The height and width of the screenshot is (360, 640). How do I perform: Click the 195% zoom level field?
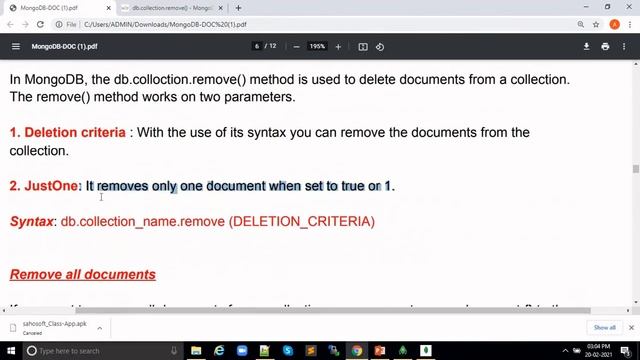317,46
